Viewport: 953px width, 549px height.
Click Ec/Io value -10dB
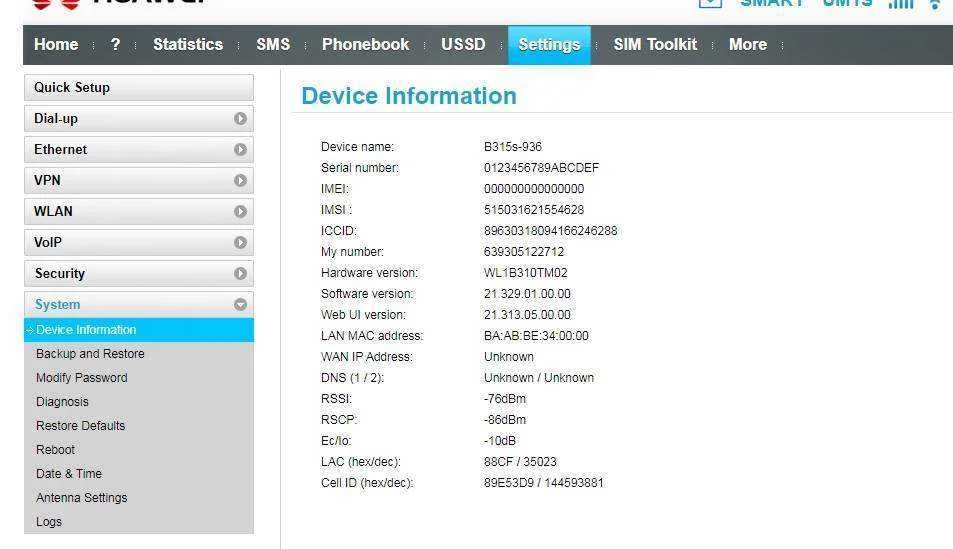pos(500,441)
